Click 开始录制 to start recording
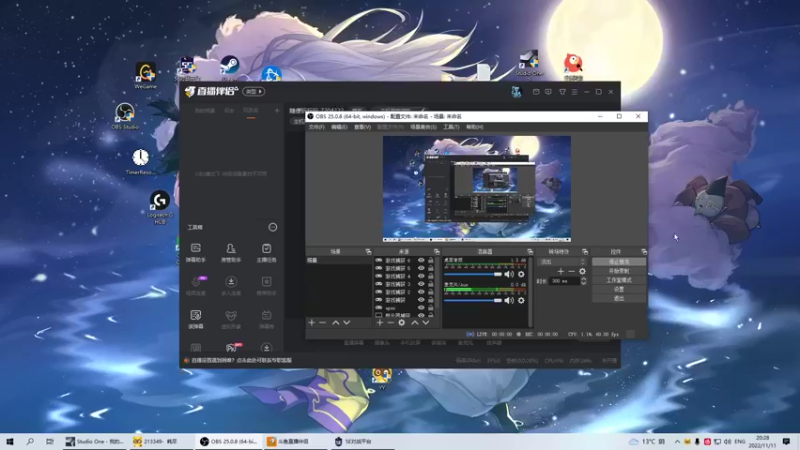 pos(619,271)
